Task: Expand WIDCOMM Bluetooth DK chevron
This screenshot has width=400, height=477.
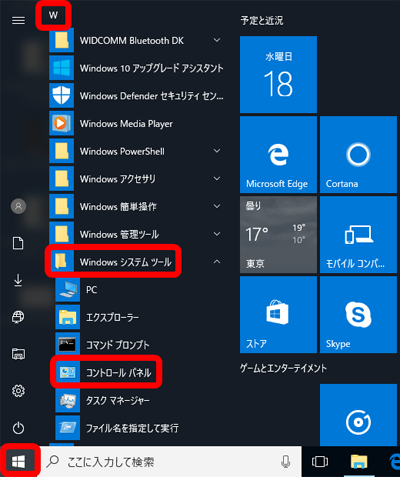Action: point(217,40)
